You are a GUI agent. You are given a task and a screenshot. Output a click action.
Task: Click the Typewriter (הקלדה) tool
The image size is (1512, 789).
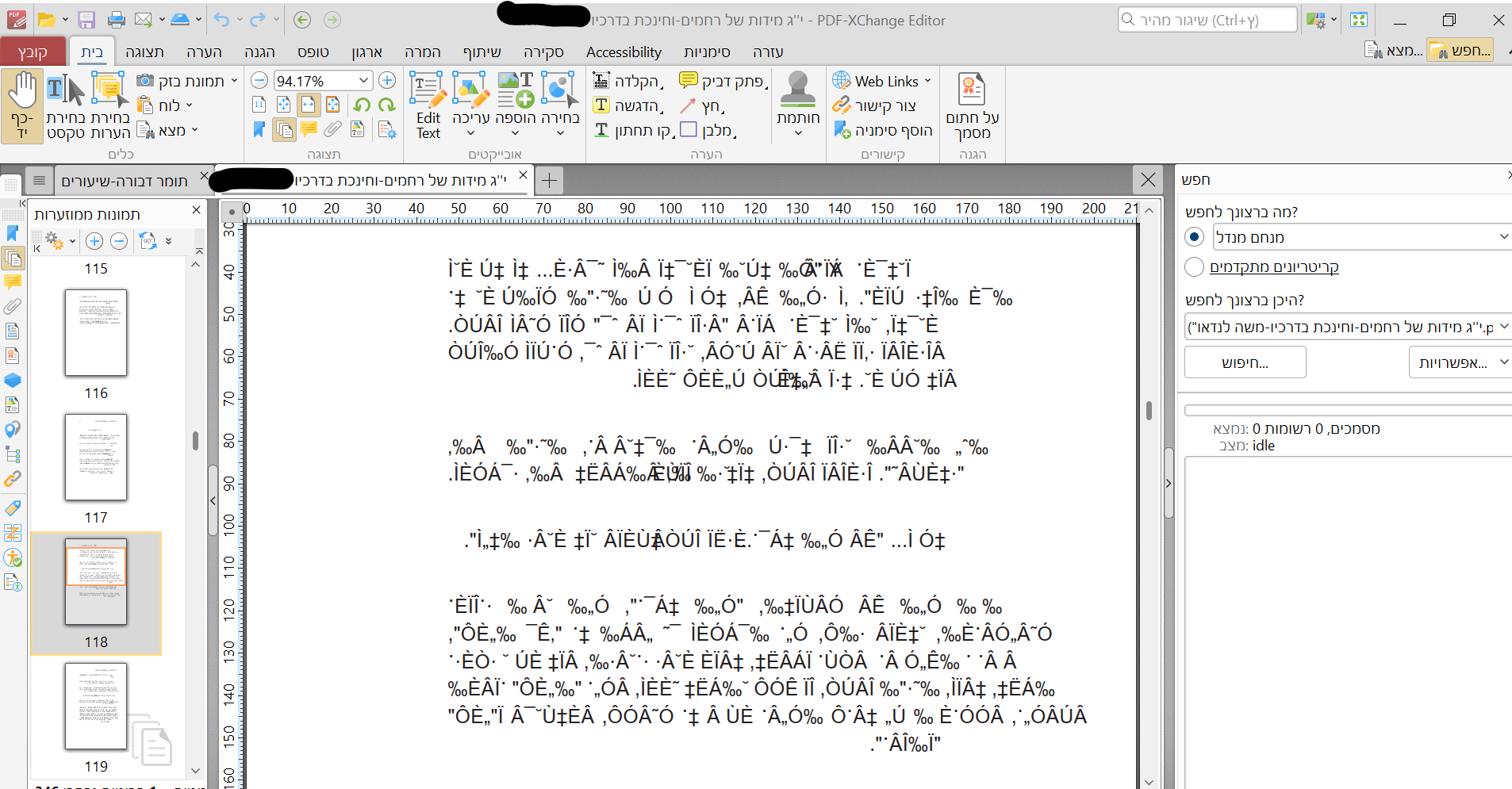[627, 81]
